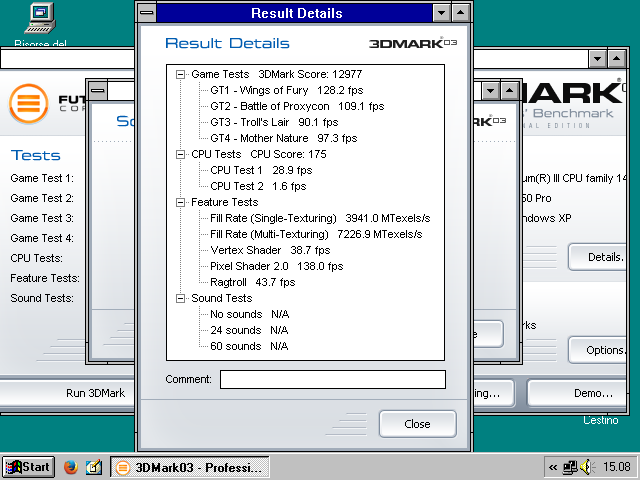Select the Pixel Shader 2.0 result row
Image resolution: width=640 pixels, height=480 pixels.
(276, 266)
